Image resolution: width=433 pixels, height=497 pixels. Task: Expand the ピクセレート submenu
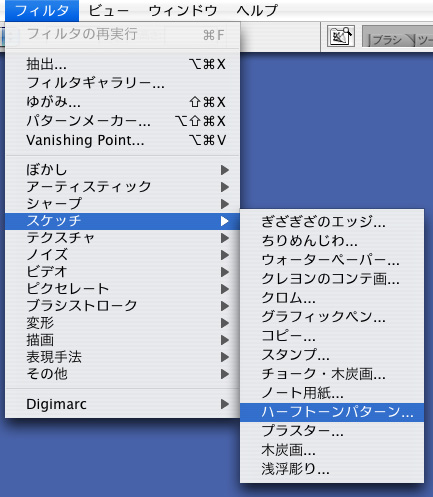pyautogui.click(x=123, y=289)
